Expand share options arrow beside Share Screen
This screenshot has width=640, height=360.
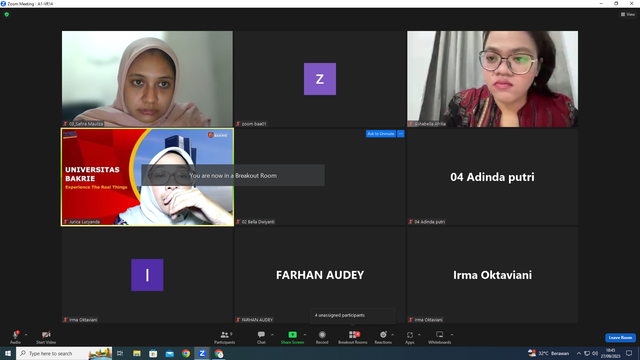tap(305, 335)
